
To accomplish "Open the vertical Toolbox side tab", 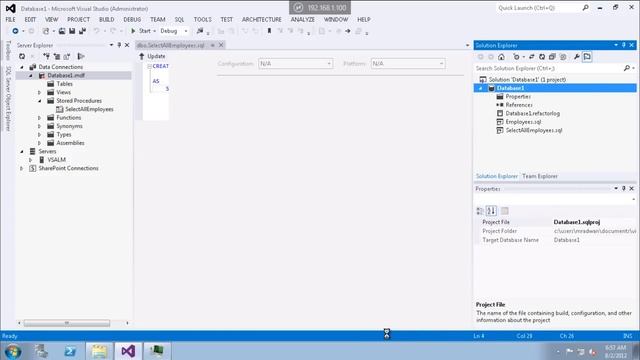I will 8,51.
